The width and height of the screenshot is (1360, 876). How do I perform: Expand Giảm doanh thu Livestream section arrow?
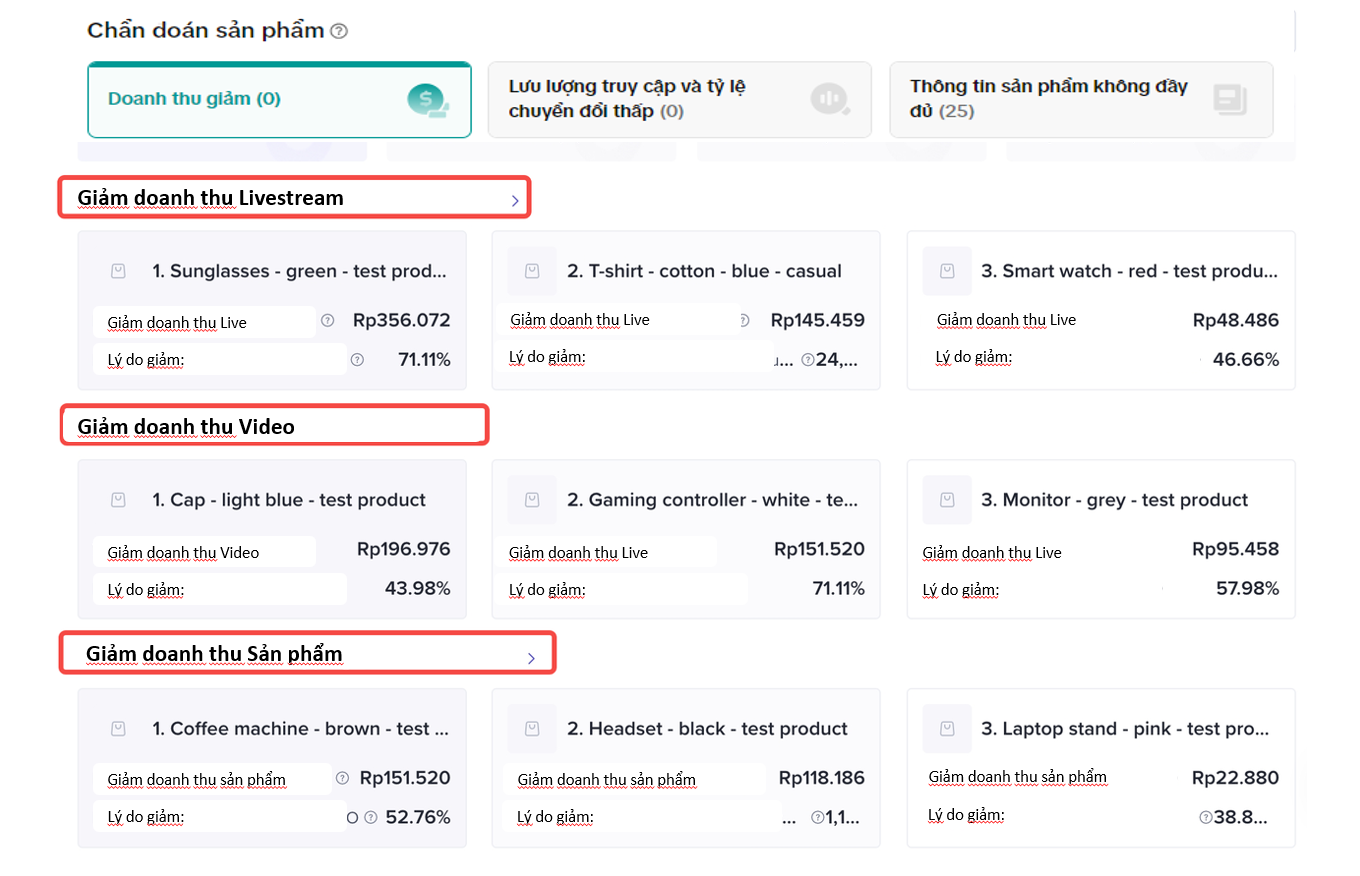pos(515,201)
